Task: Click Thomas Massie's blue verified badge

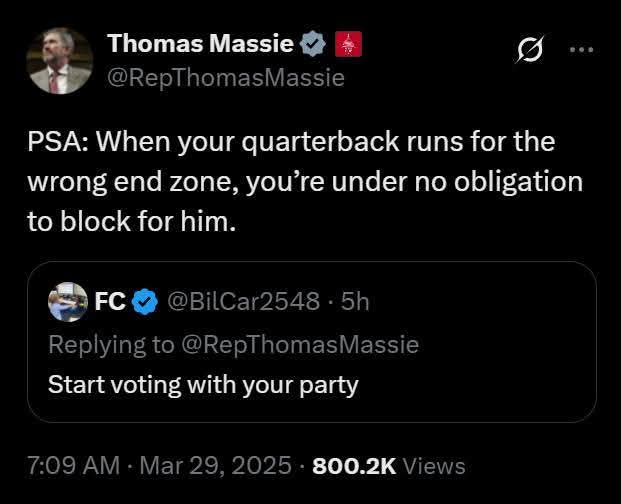Action: point(313,44)
